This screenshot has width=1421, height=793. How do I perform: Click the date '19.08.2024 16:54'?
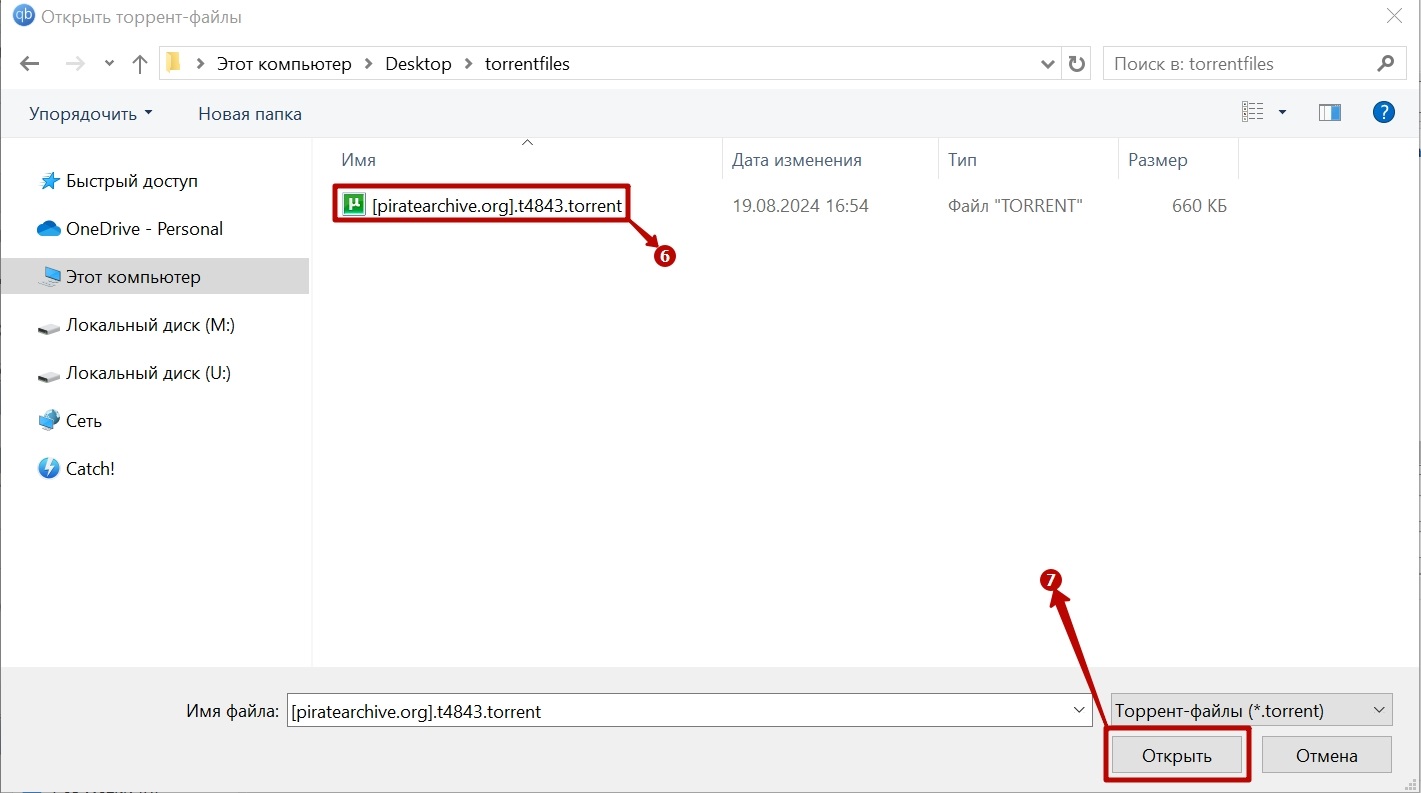coord(800,206)
